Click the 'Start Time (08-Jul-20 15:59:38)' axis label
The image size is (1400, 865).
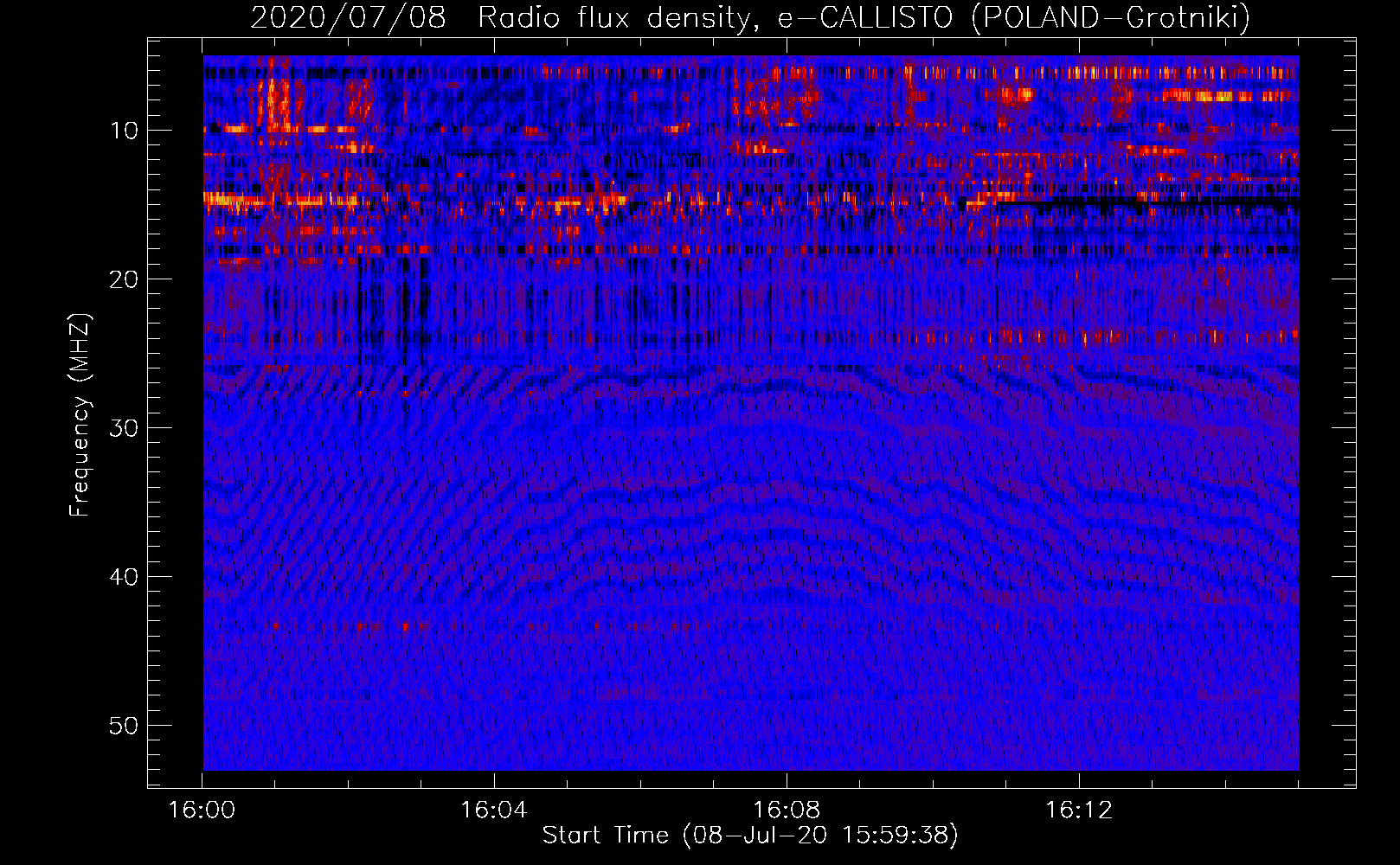[750, 835]
